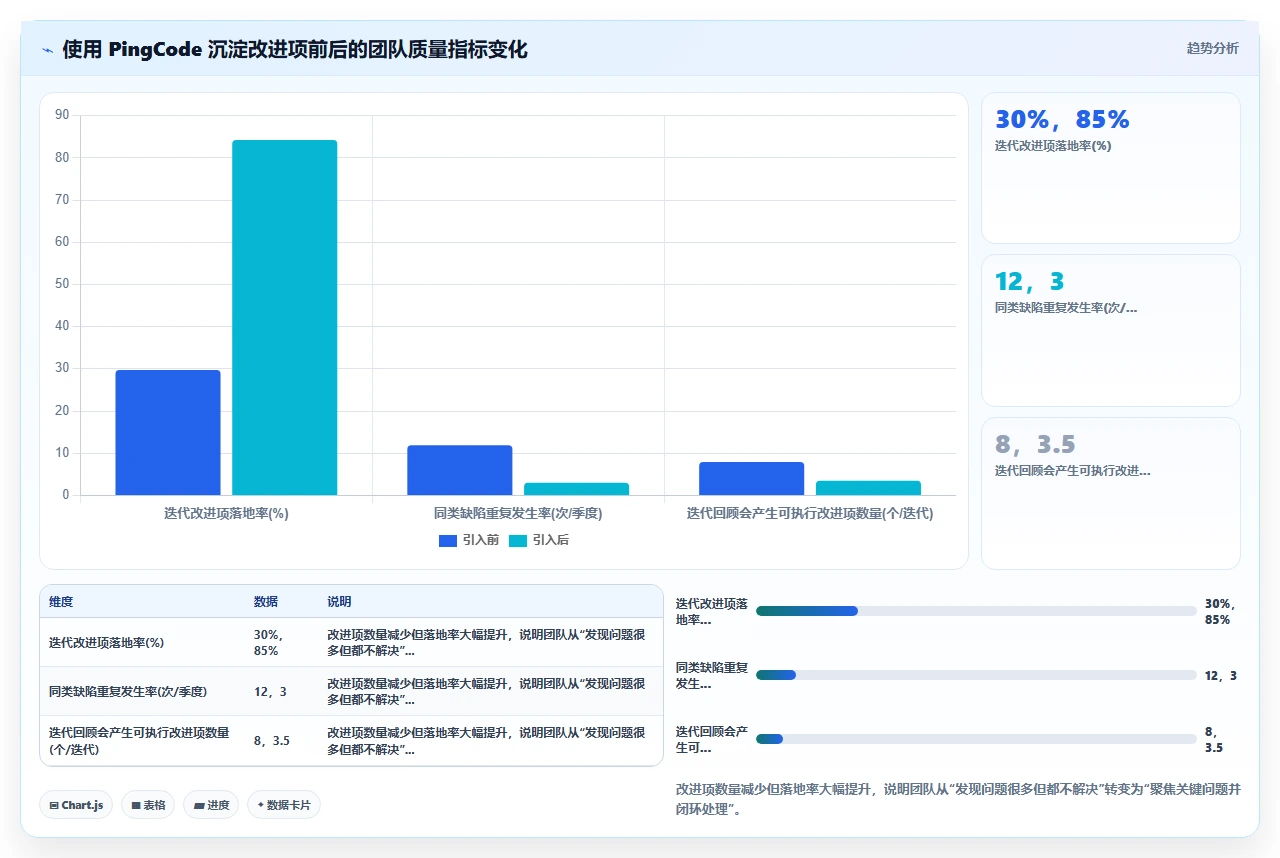Click the 维度 table column header
Viewport: 1280px width, 858px height.
click(61, 602)
